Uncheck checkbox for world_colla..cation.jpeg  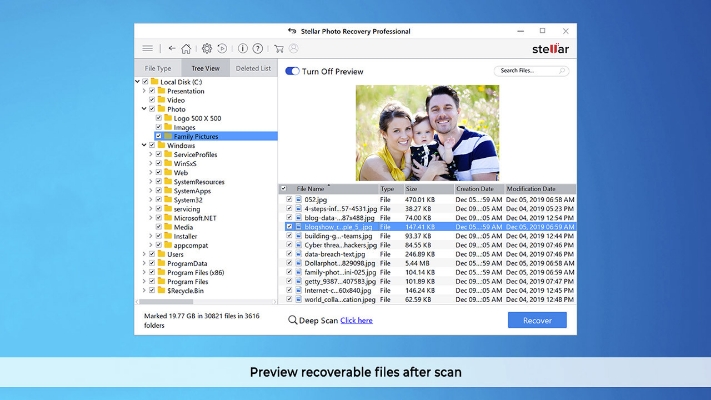(289, 299)
